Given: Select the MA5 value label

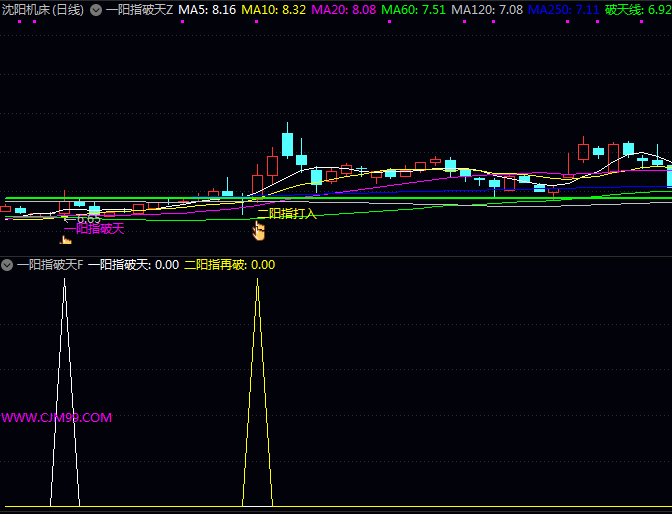Looking at the screenshot, I should [207, 10].
